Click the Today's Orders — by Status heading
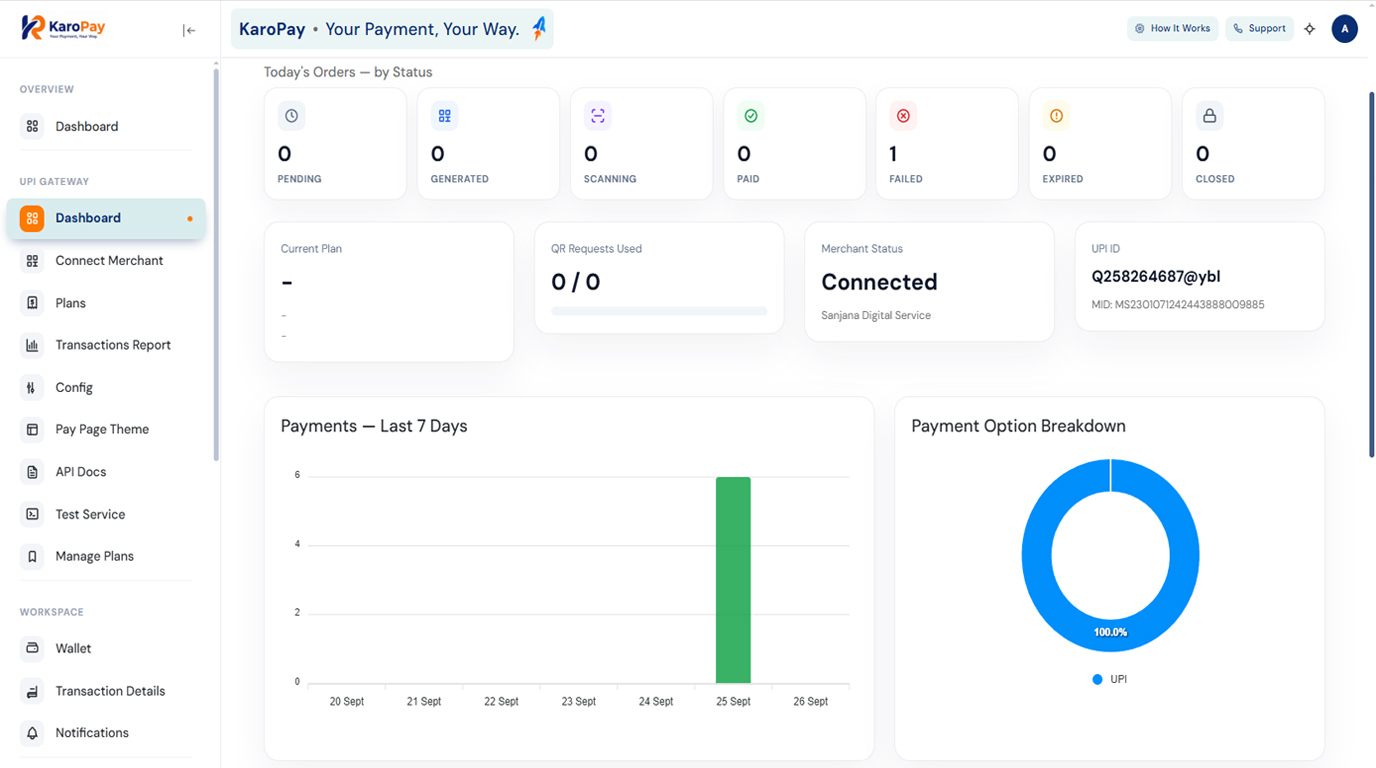The width and height of the screenshot is (1376, 768). (x=348, y=72)
